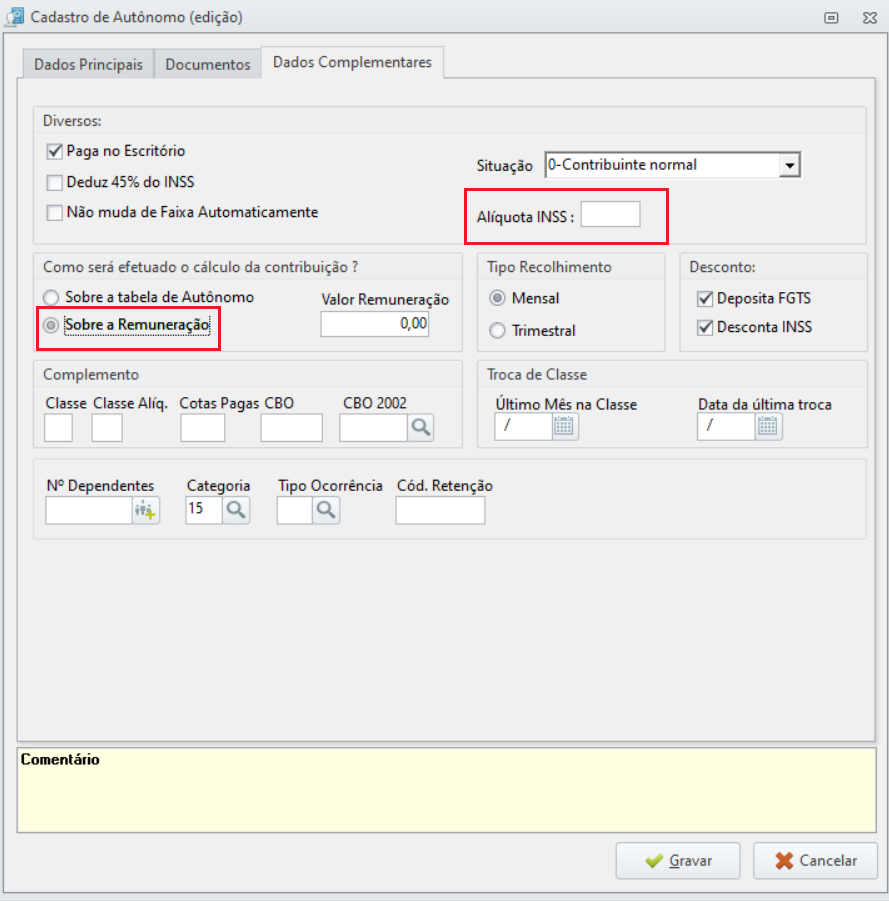This screenshot has height=901, width=889.
Task: Switch to the Dados Principais tab
Action: (x=88, y=64)
